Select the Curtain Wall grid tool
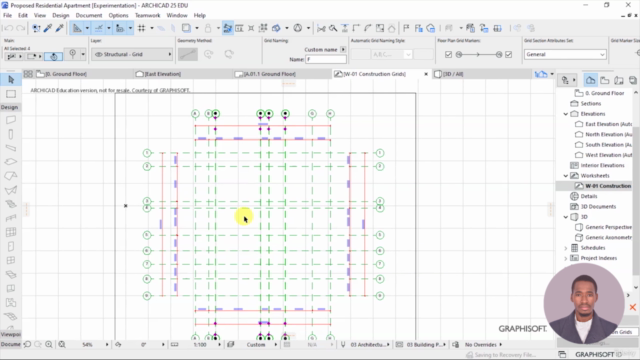 (11, 232)
